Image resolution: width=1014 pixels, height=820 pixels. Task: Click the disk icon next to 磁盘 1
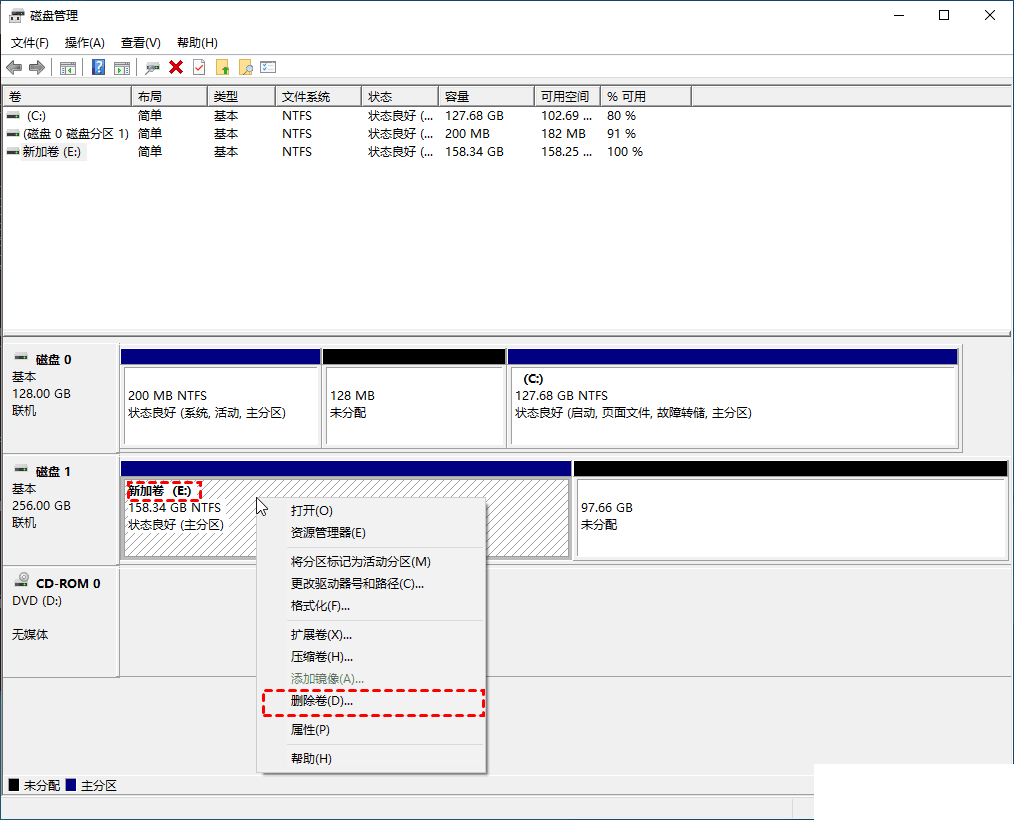click(x=21, y=469)
